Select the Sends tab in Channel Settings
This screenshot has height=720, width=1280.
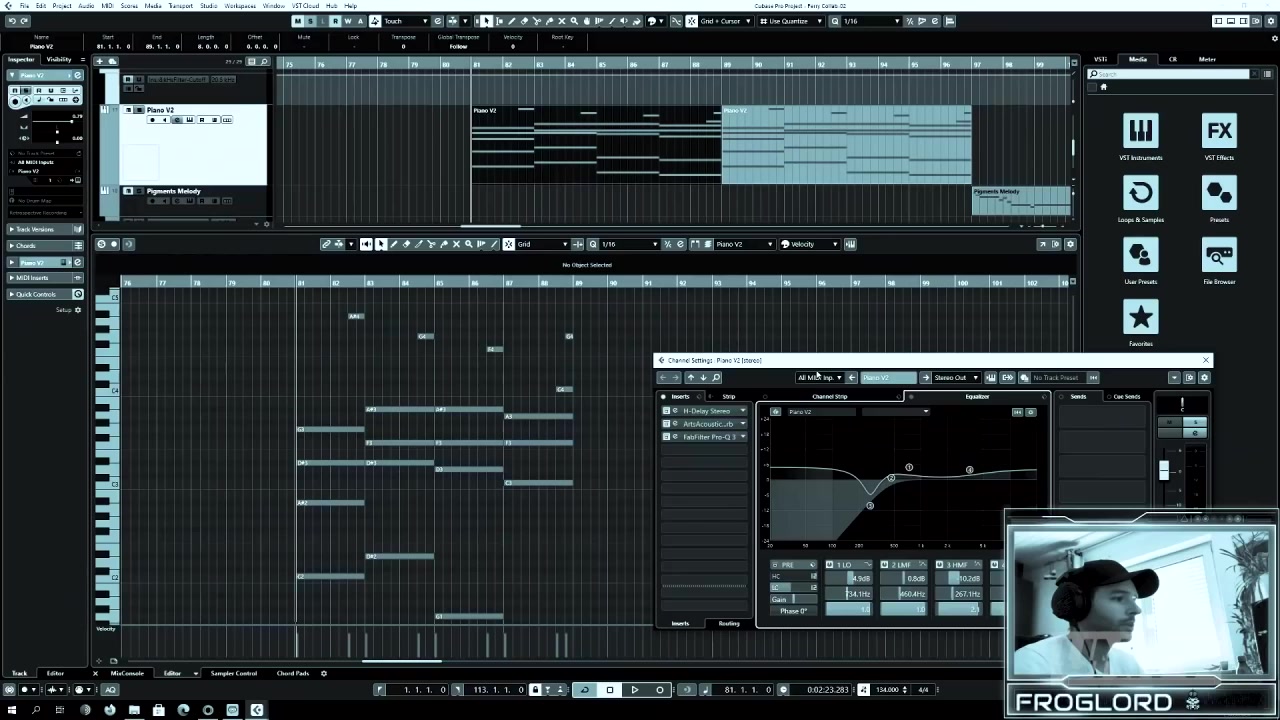click(1078, 397)
